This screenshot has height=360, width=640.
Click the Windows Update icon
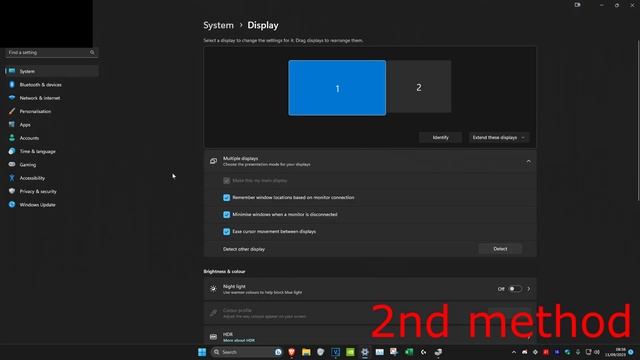12,204
